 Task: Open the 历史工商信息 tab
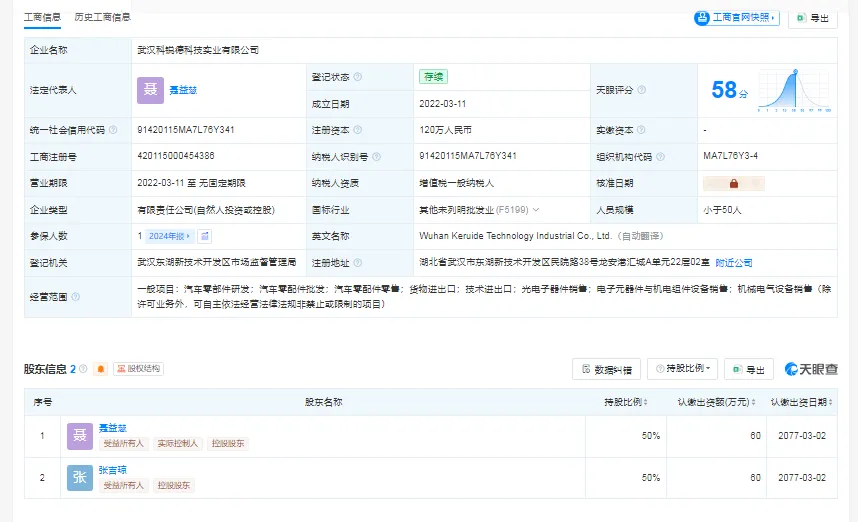[x=102, y=18]
